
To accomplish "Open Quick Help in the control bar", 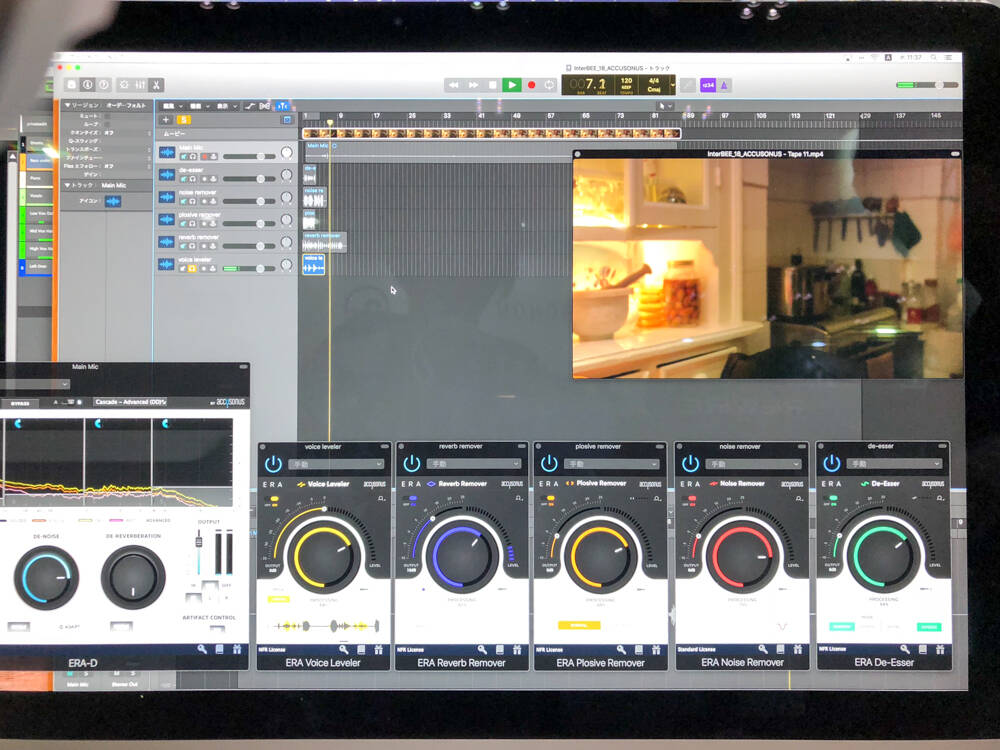I will point(103,84).
